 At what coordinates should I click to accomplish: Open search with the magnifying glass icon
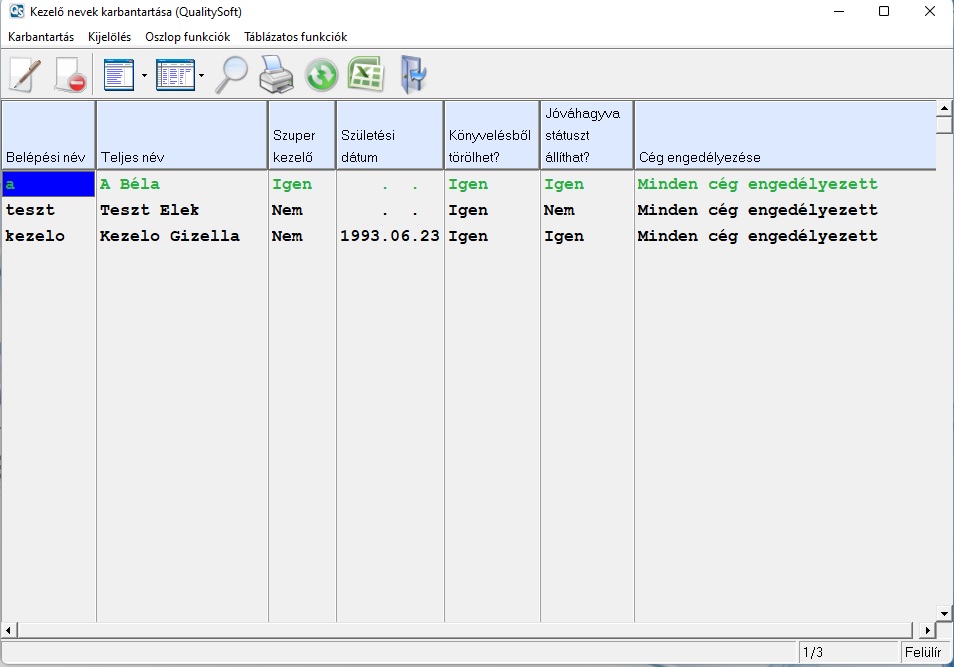(232, 75)
